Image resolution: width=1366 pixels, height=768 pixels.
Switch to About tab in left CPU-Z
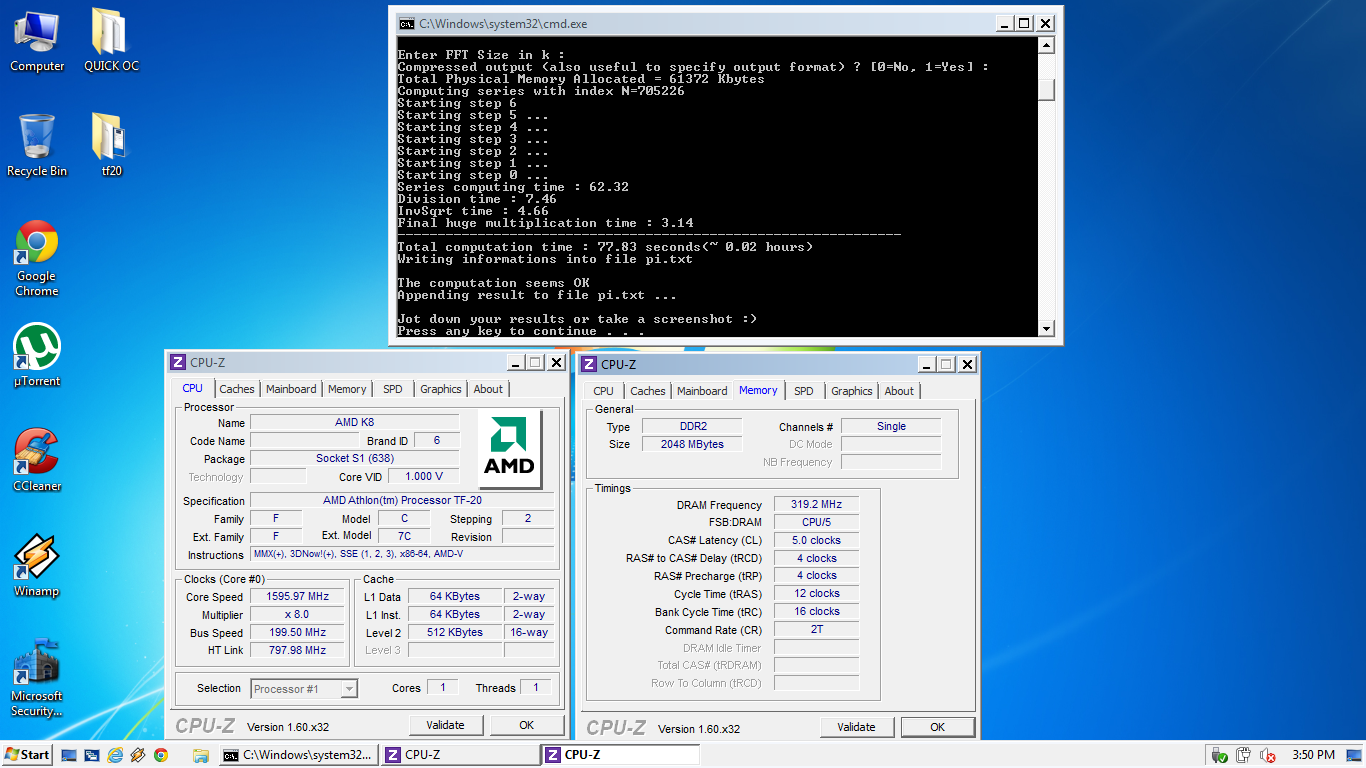coord(488,389)
